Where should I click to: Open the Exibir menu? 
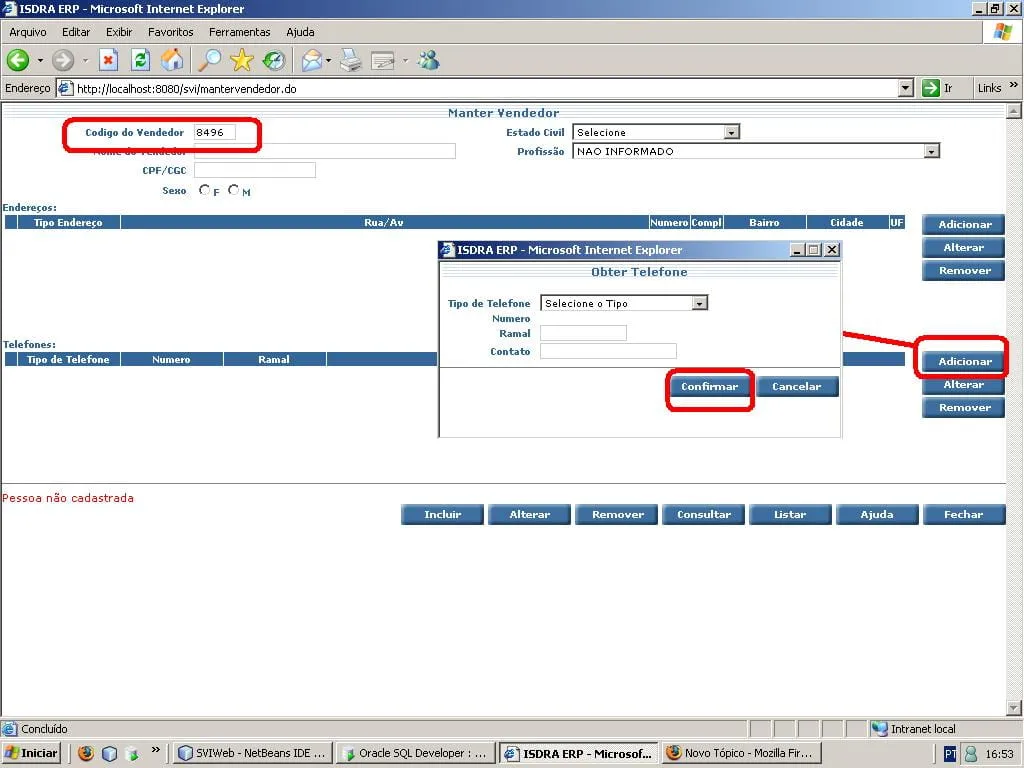click(119, 32)
